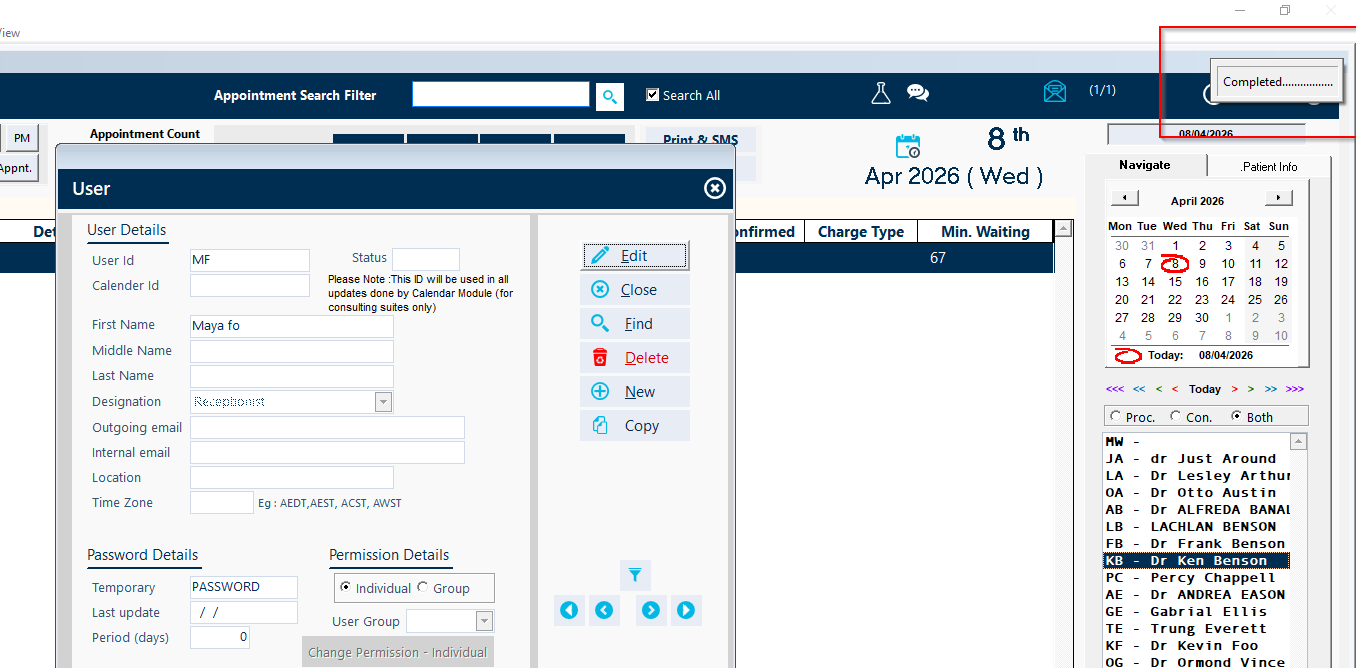Viewport: 1356px width, 668px height.
Task: Select the Navigate tab
Action: 1145,165
